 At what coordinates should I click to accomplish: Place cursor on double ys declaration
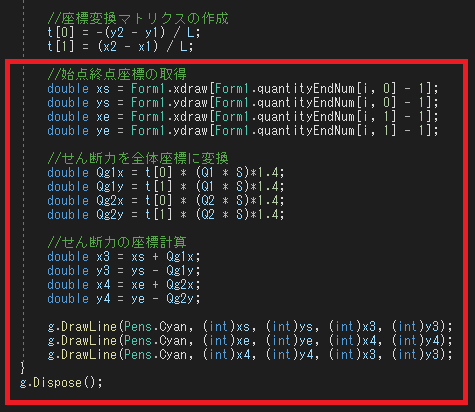coord(243,103)
